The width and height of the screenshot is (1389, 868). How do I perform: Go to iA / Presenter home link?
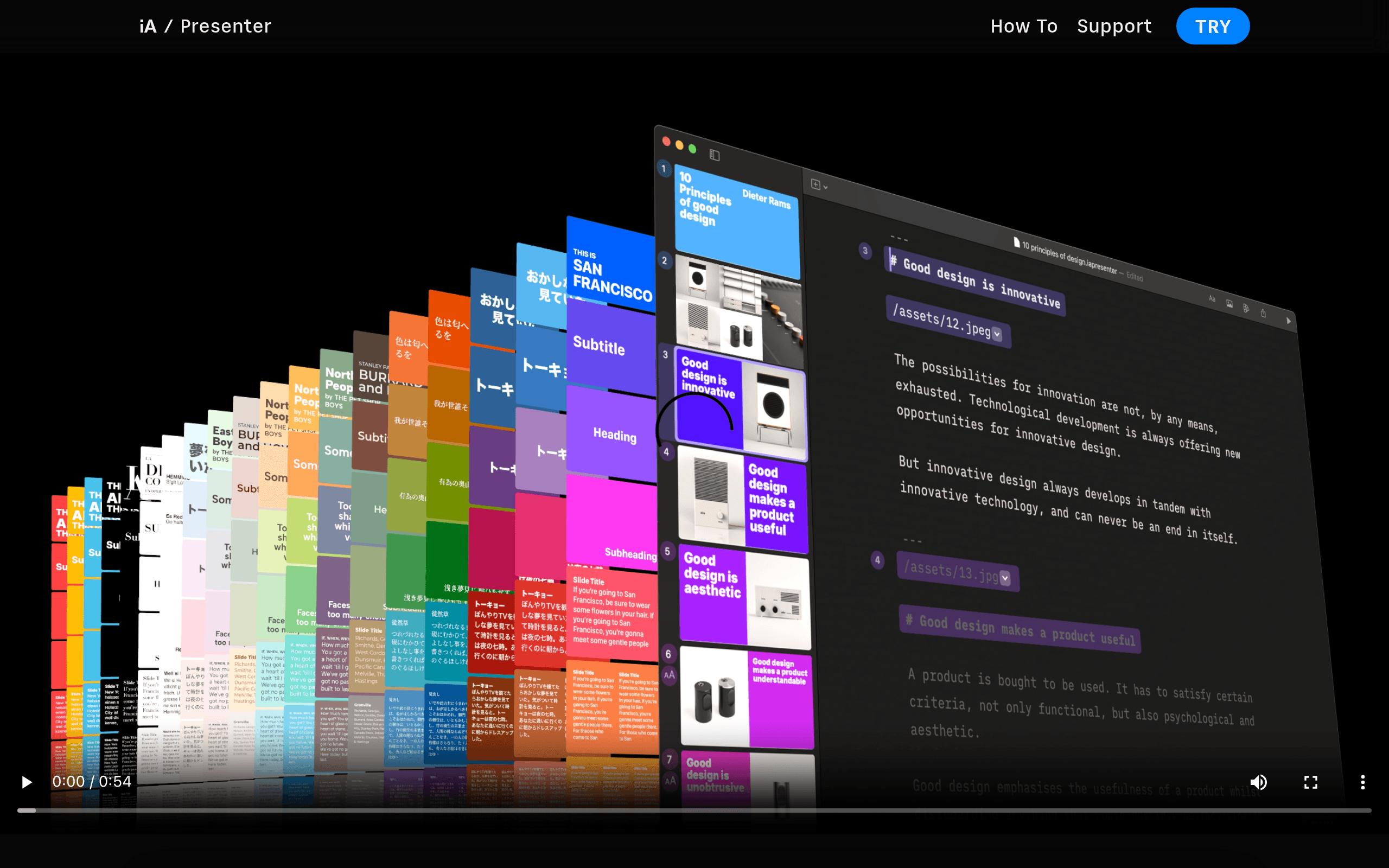(x=205, y=27)
